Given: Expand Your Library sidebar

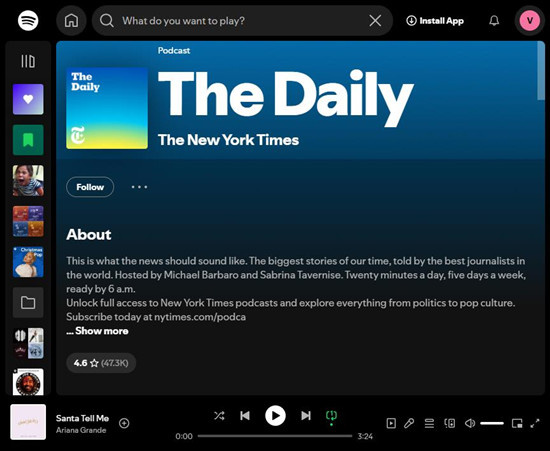Looking at the screenshot, I should point(28,61).
